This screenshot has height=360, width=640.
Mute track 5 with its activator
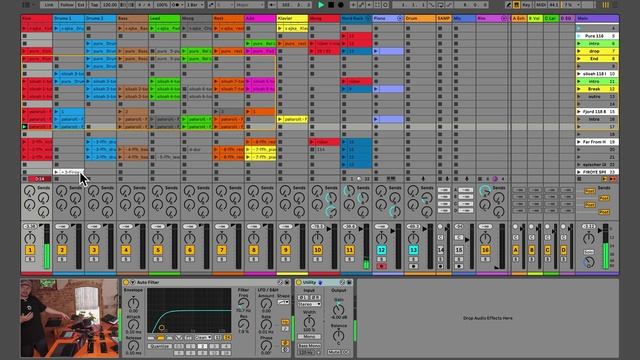158,250
